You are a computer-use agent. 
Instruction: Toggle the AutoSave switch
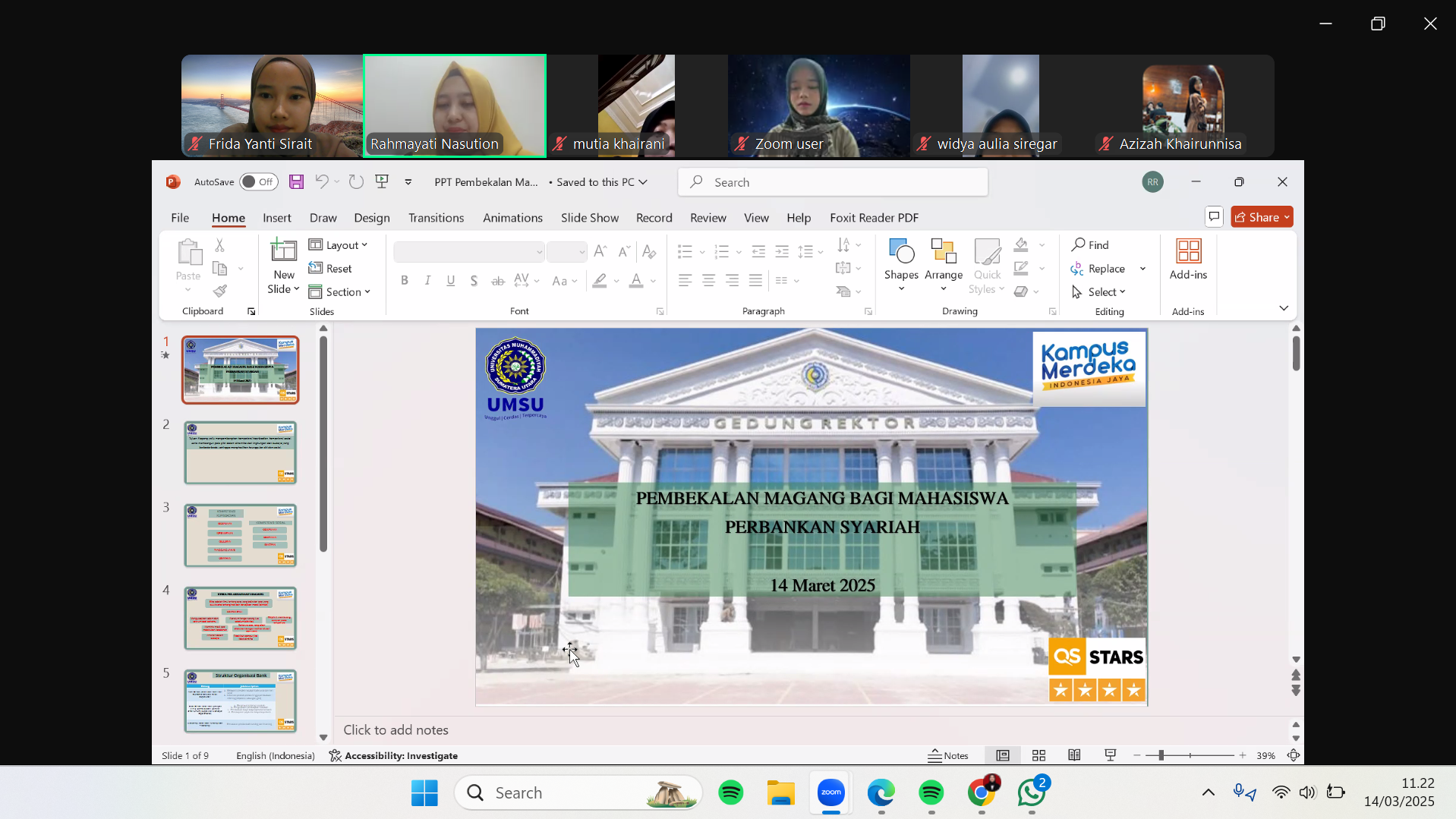[259, 181]
